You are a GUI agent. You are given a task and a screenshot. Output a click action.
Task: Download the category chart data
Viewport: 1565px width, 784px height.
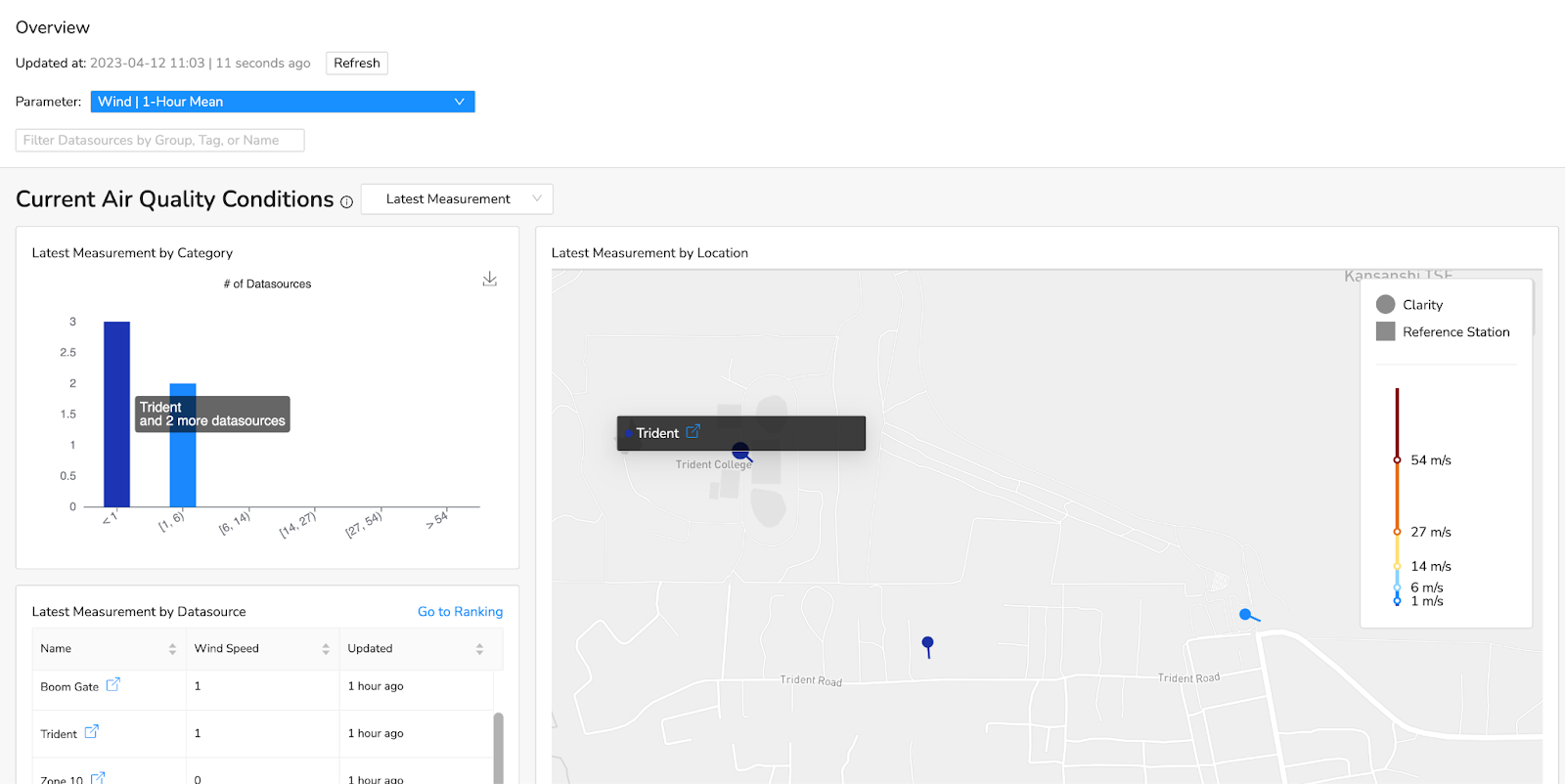click(x=490, y=280)
